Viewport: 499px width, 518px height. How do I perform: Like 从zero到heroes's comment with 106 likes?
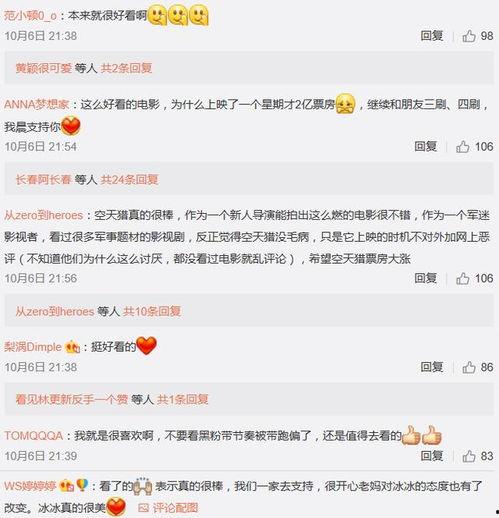[x=463, y=278]
